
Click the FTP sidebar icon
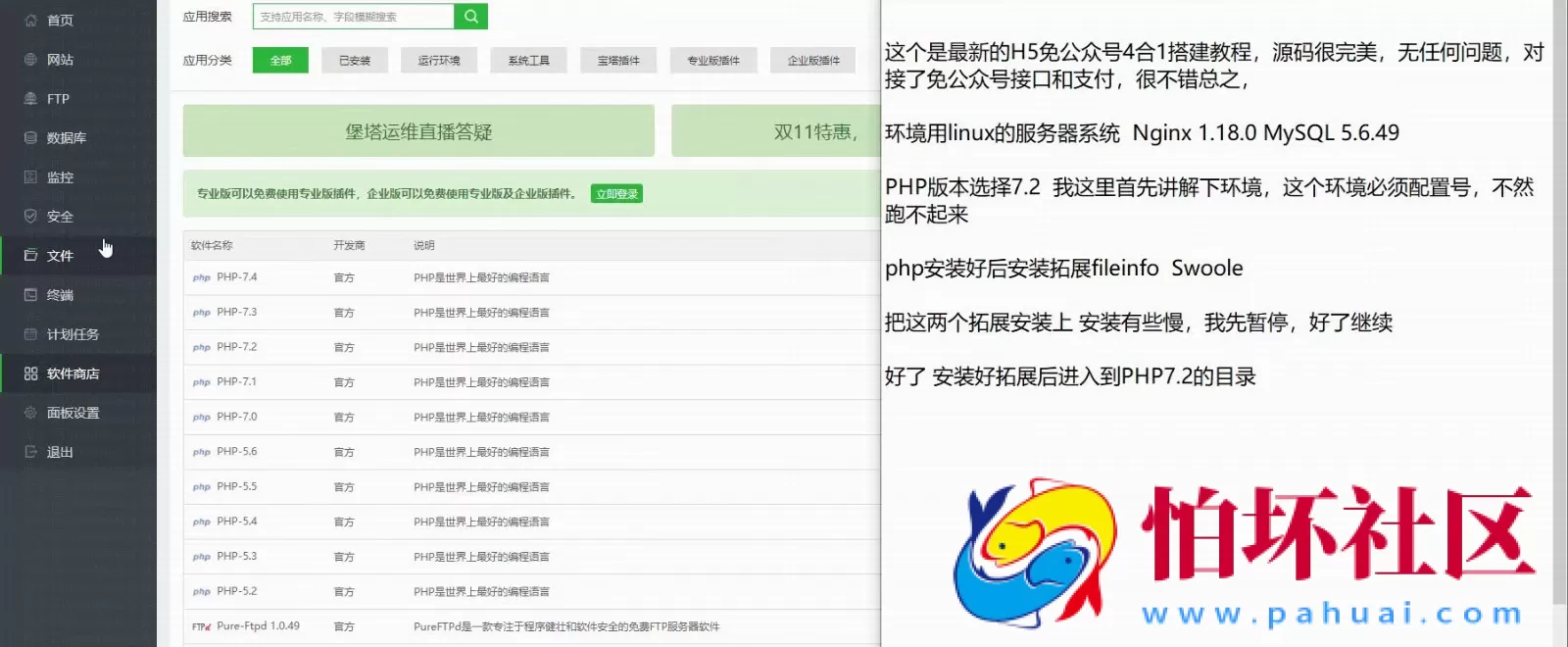click(x=30, y=98)
